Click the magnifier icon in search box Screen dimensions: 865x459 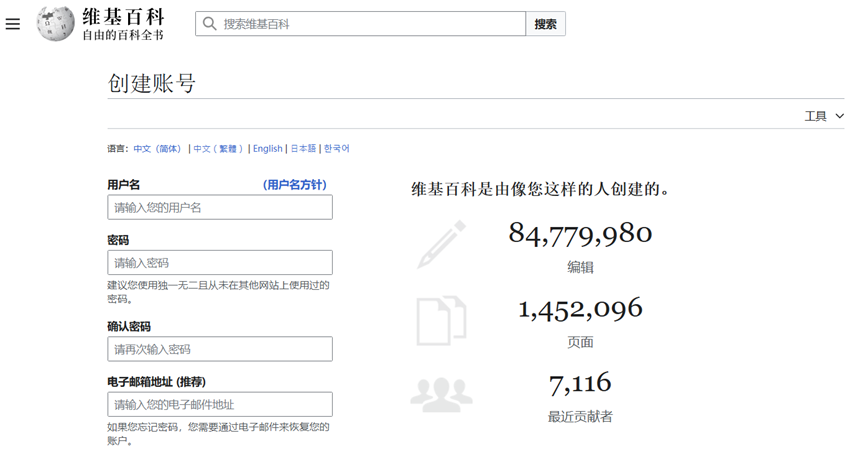coord(210,24)
